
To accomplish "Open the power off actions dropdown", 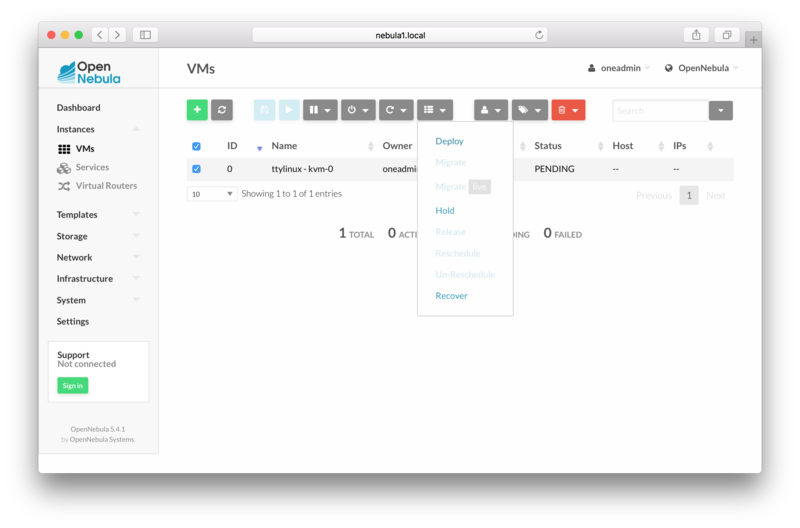I will tap(357, 110).
